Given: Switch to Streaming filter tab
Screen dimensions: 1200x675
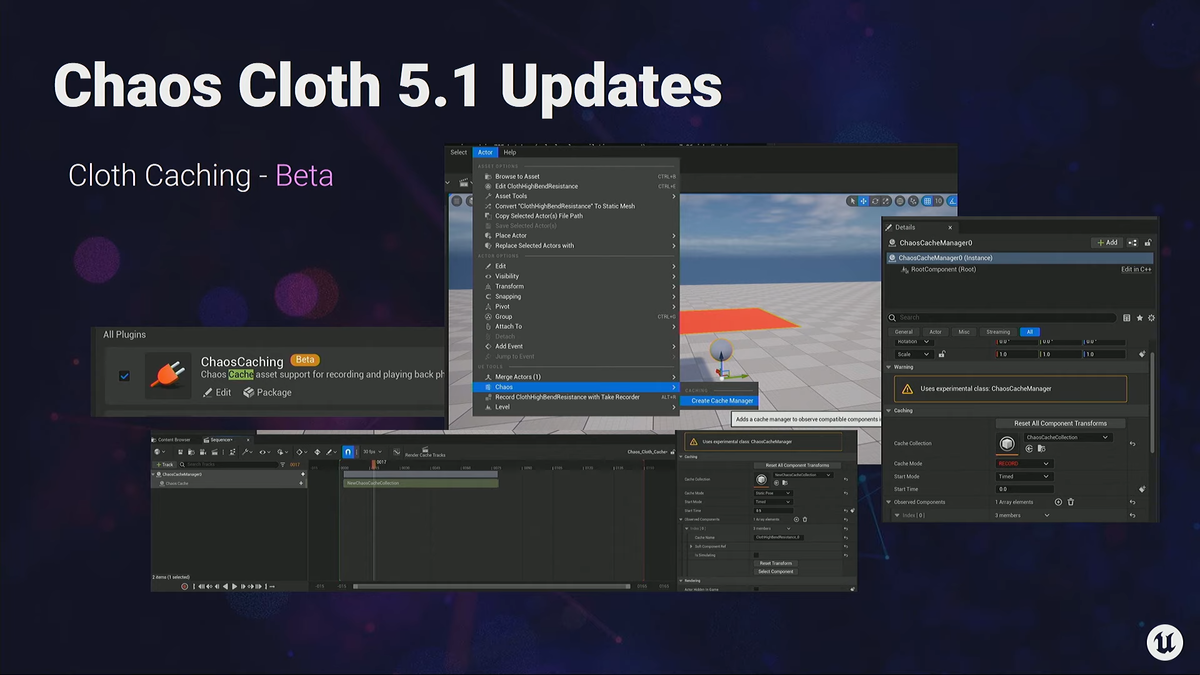Looking at the screenshot, I should point(998,331).
